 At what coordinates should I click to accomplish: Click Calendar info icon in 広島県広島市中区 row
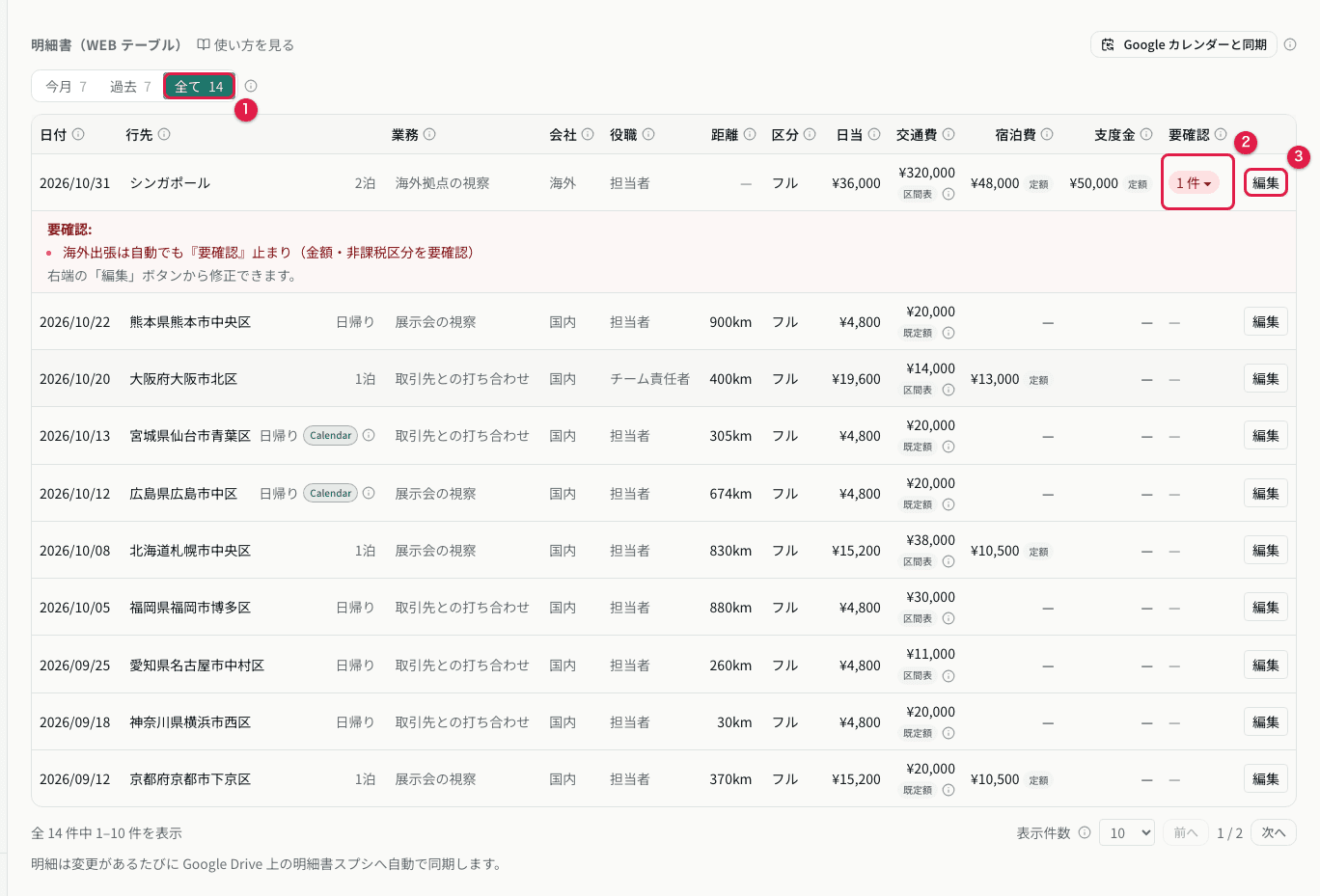click(x=369, y=493)
